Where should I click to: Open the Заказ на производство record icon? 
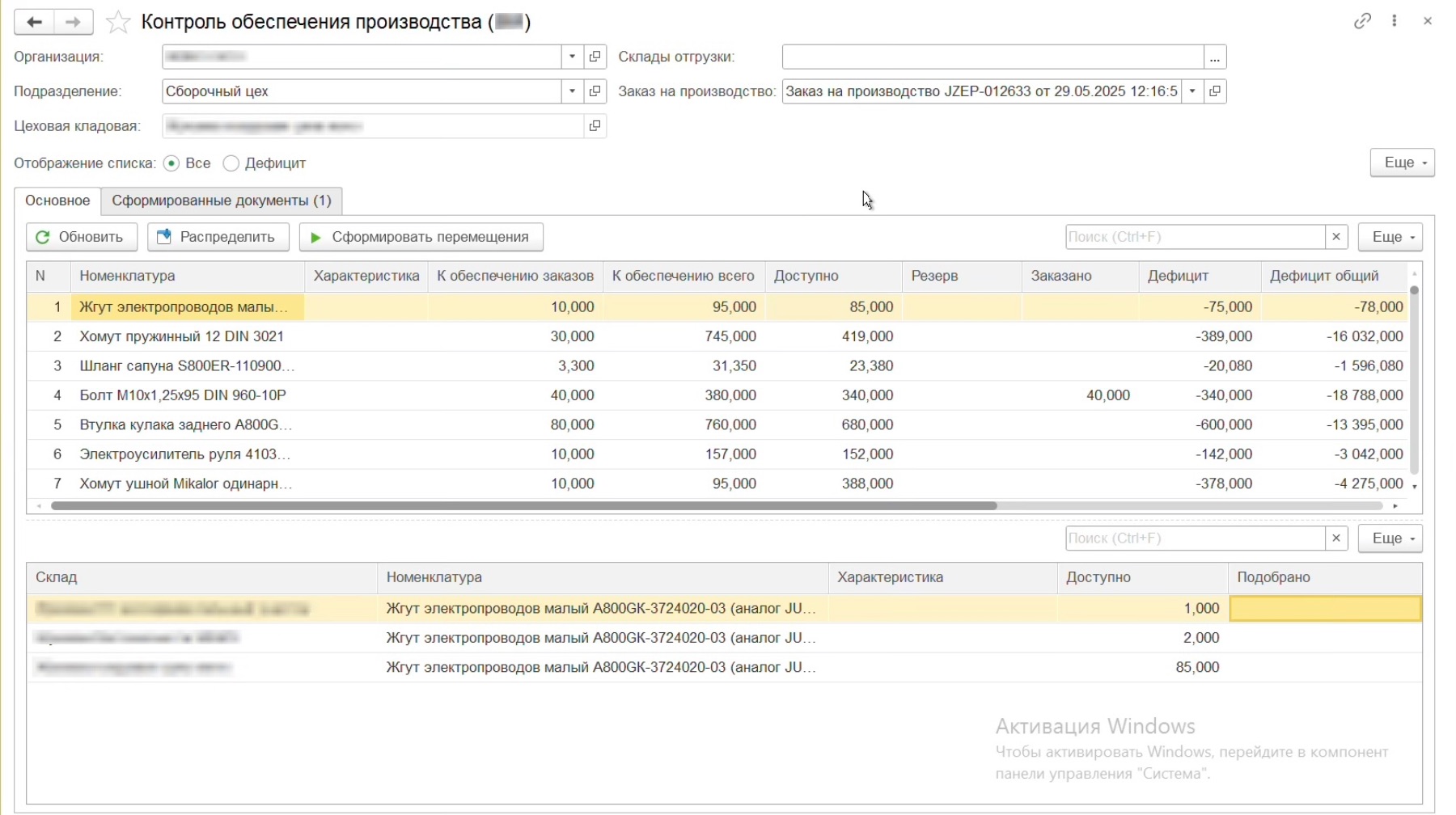pos(1215,91)
